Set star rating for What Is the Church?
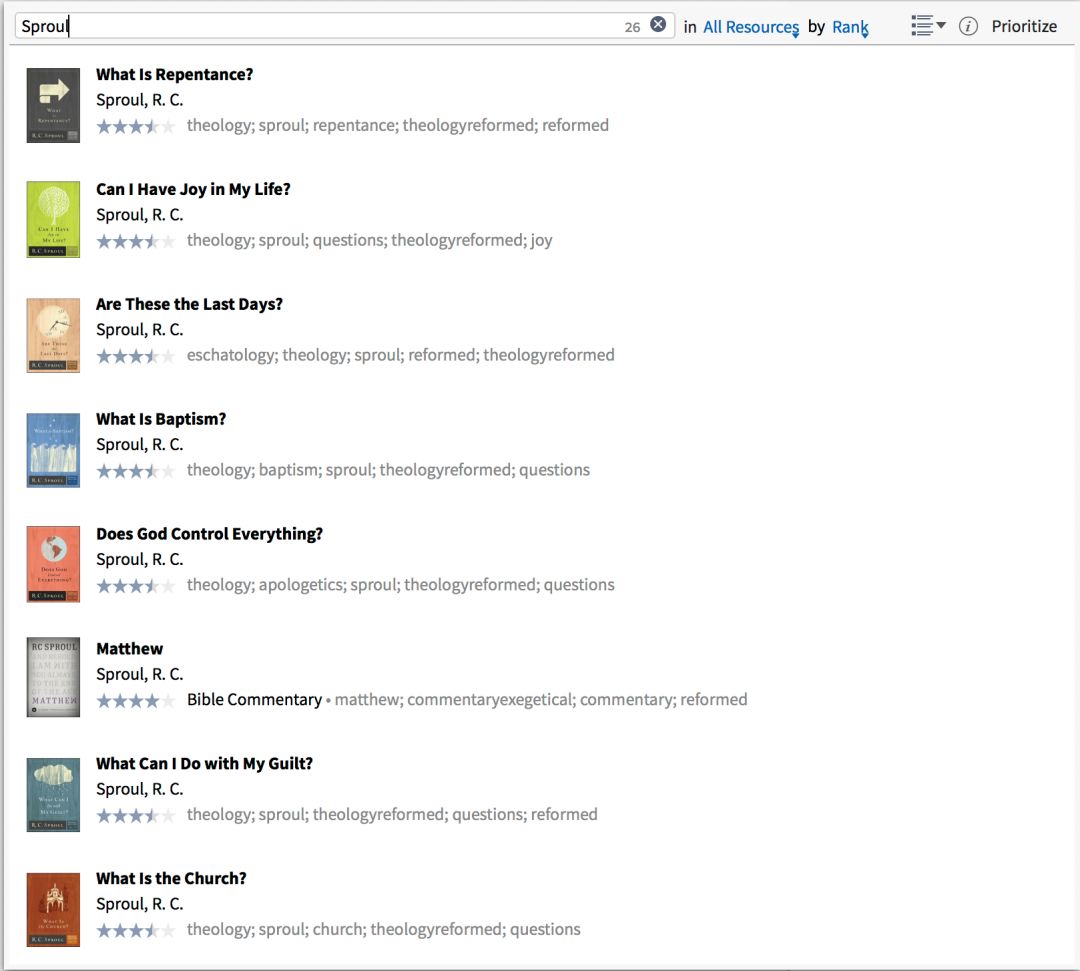 [x=136, y=930]
